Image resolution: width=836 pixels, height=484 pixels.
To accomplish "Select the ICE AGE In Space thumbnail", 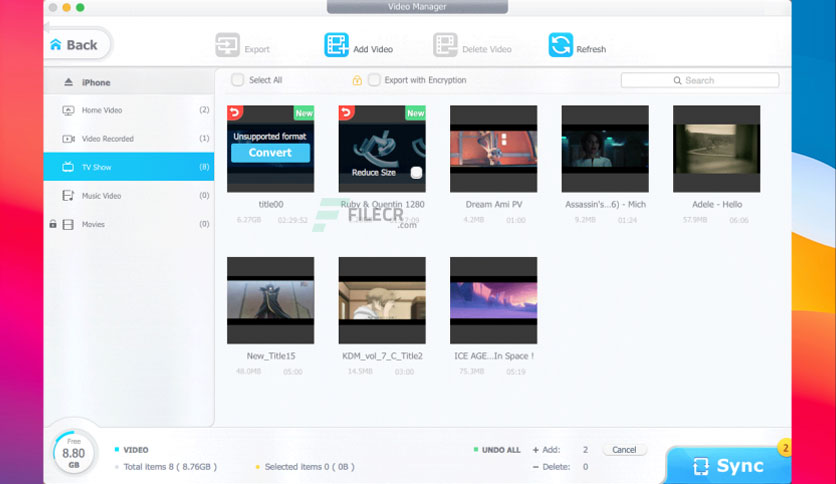I will tap(494, 301).
